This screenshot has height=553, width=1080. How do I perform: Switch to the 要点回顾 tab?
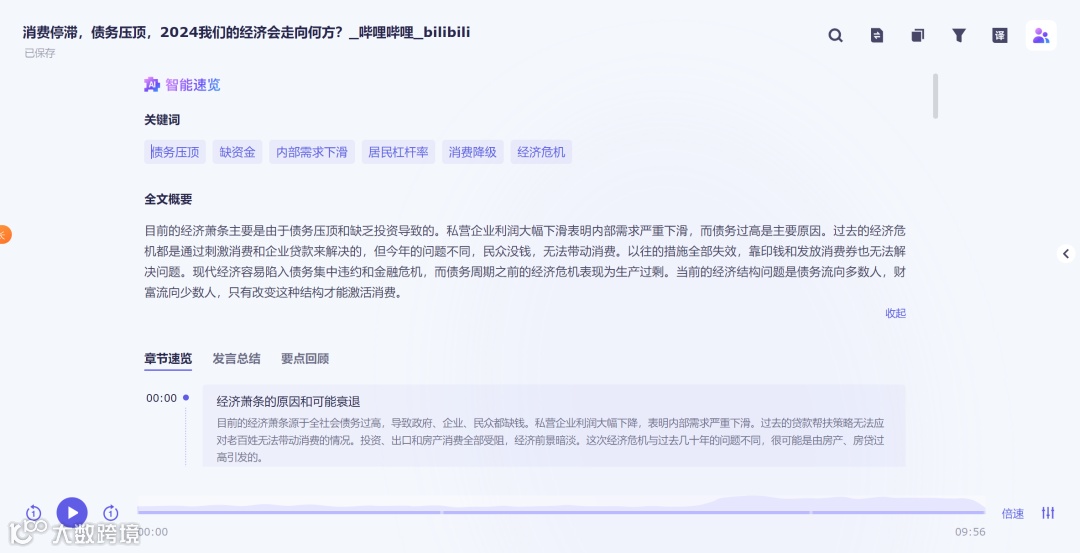coord(305,359)
